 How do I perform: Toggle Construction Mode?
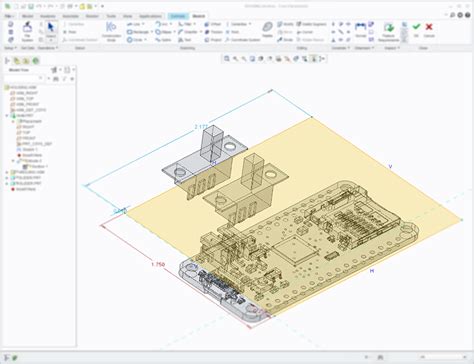[111, 32]
